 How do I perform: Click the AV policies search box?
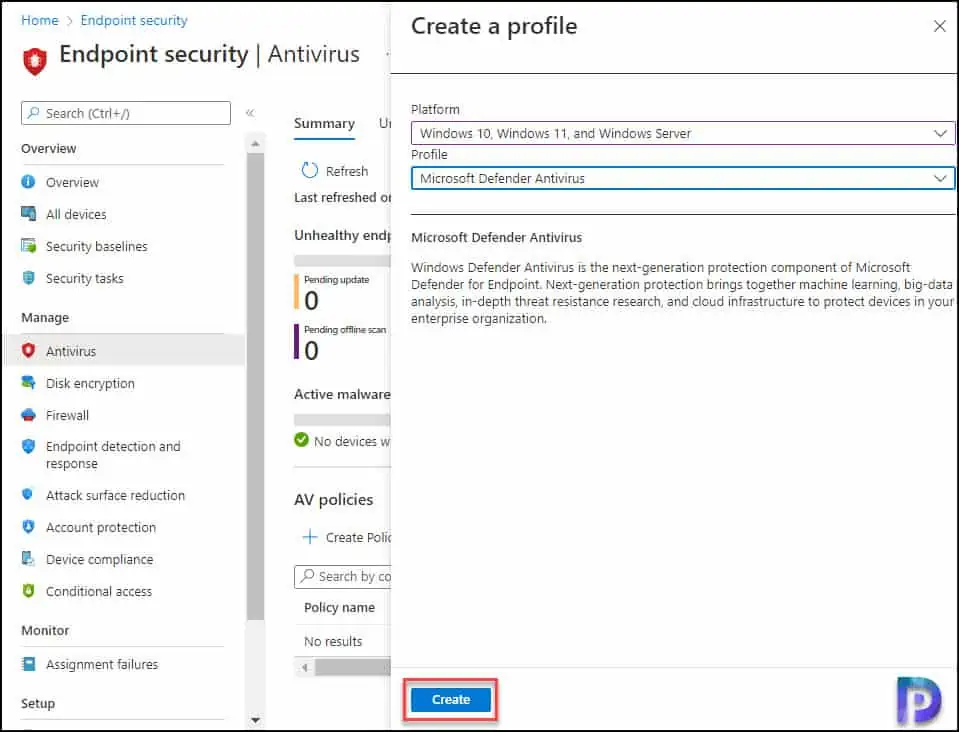pyautogui.click(x=342, y=577)
